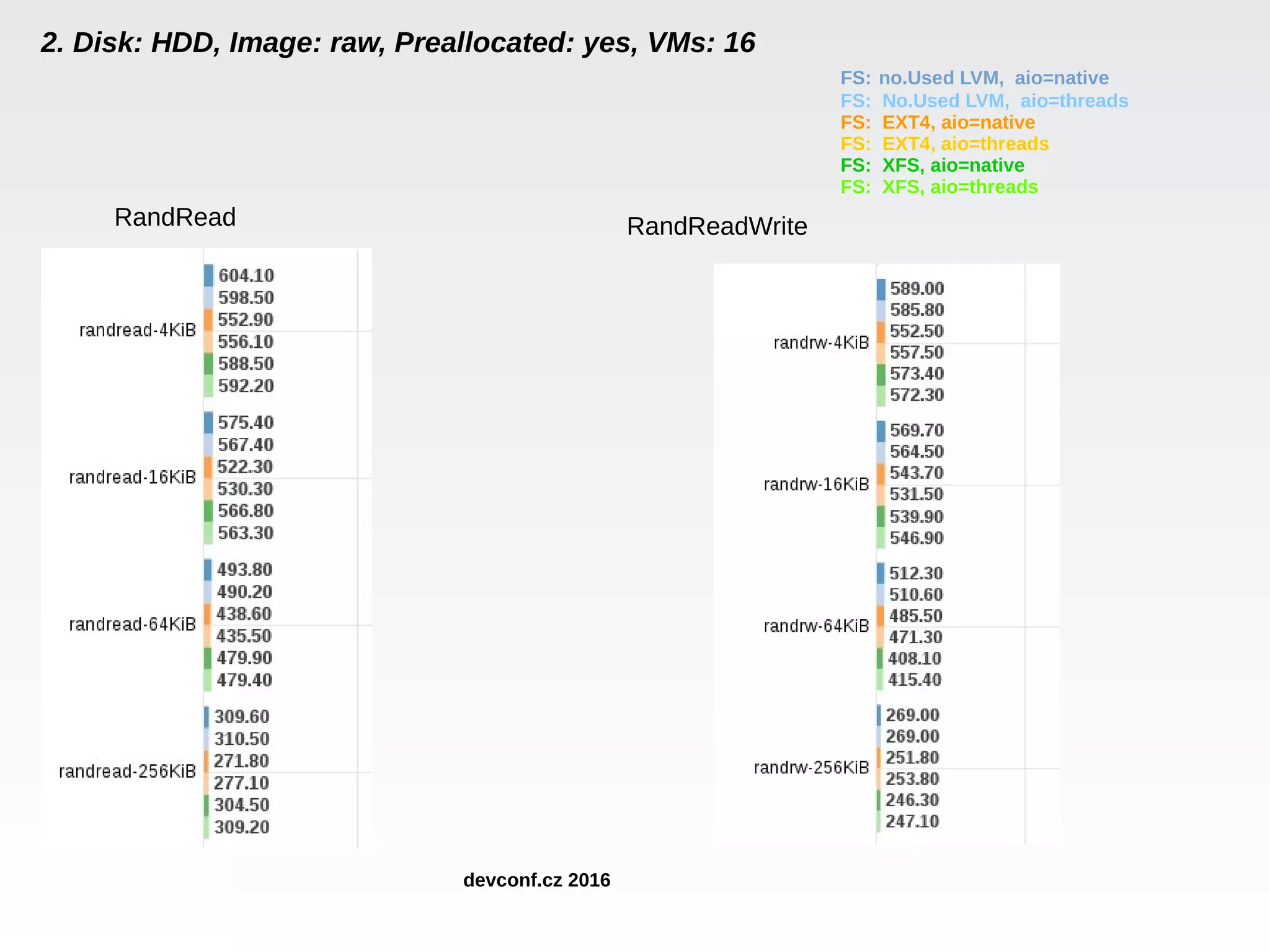Click the 415.40 value
Screen dimensions: 1270x952
[915, 680]
